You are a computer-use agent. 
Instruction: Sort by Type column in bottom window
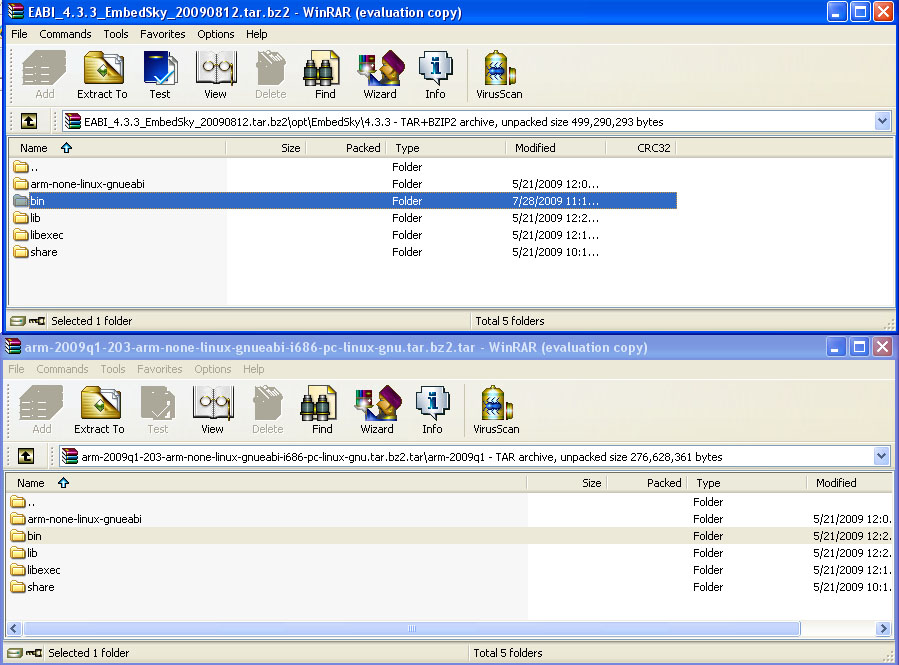(x=746, y=483)
